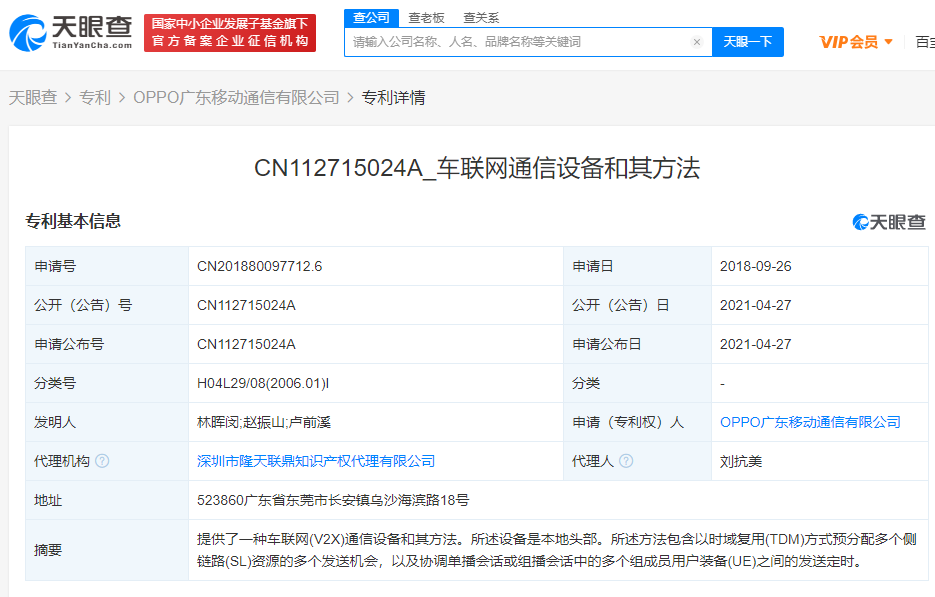Open 深圳市隆天联鼎知识产权代理有限公司 agency link
This screenshot has width=935, height=597.
(x=316, y=461)
